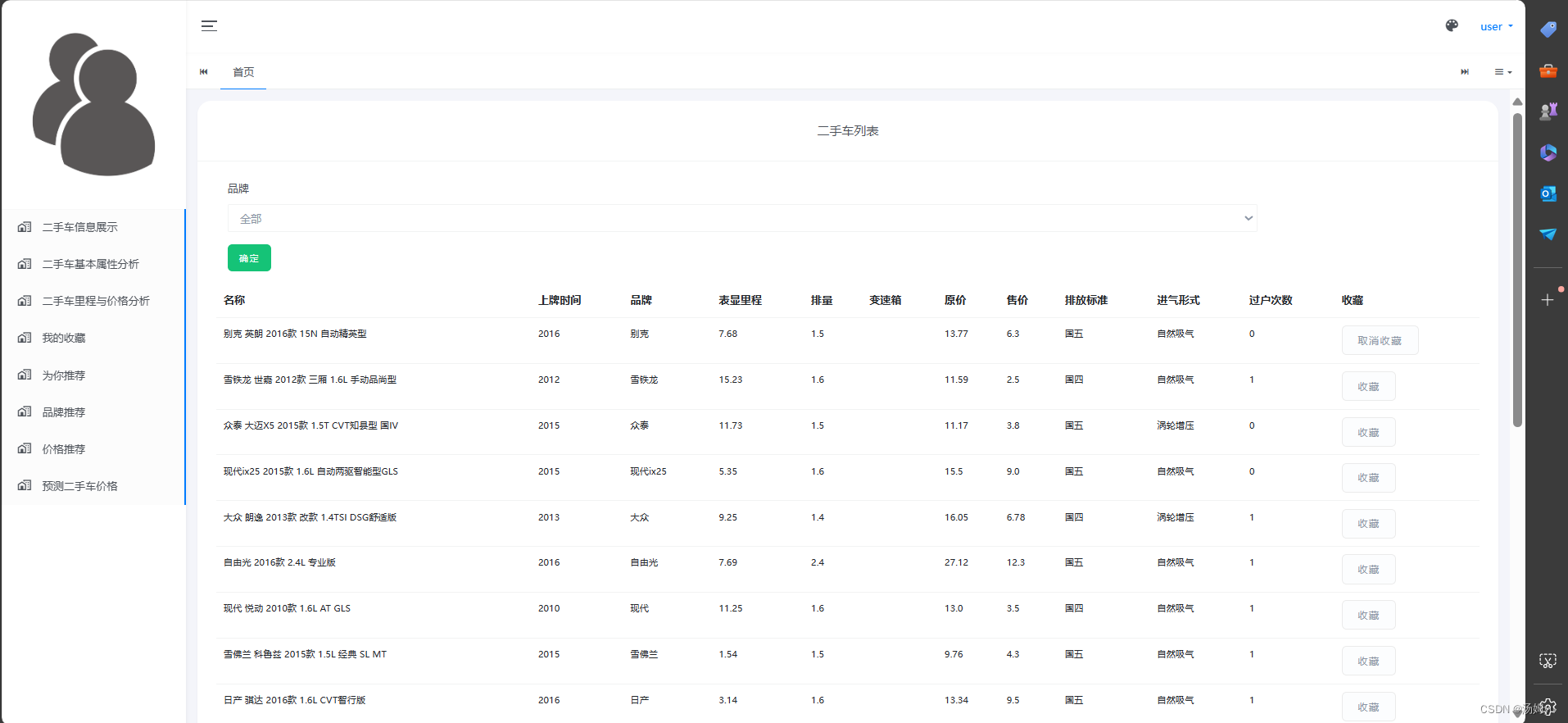The height and width of the screenshot is (723, 1568).
Task: Click original price value 27.12
Action: [x=956, y=562]
